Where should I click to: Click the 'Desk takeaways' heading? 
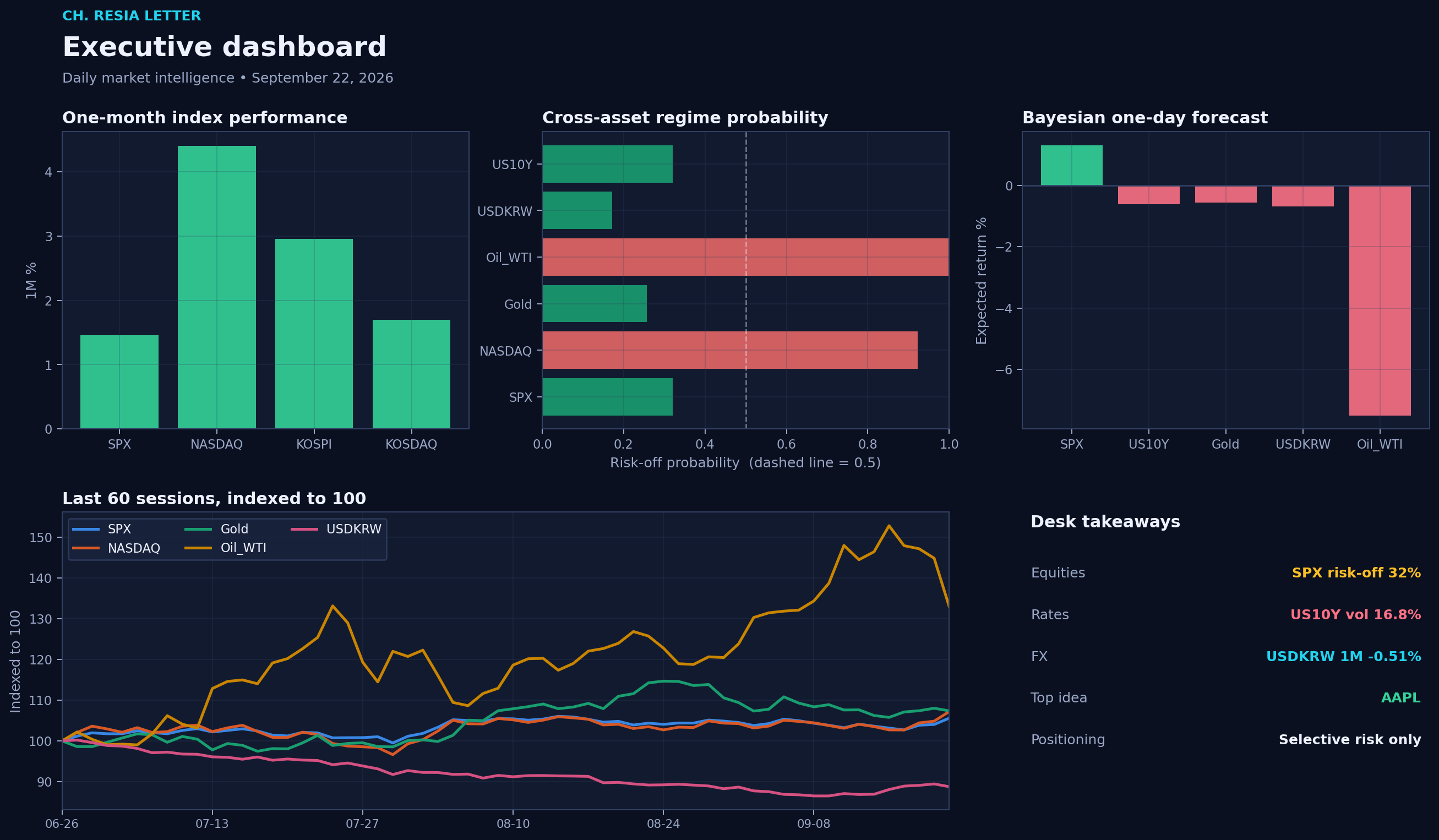pos(1105,522)
